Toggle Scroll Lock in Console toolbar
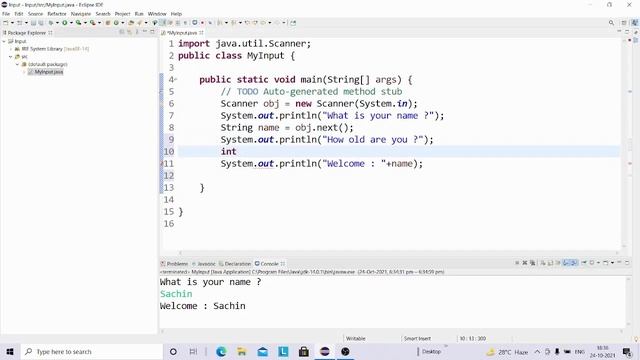The width and height of the screenshot is (640, 360). [x=550, y=263]
